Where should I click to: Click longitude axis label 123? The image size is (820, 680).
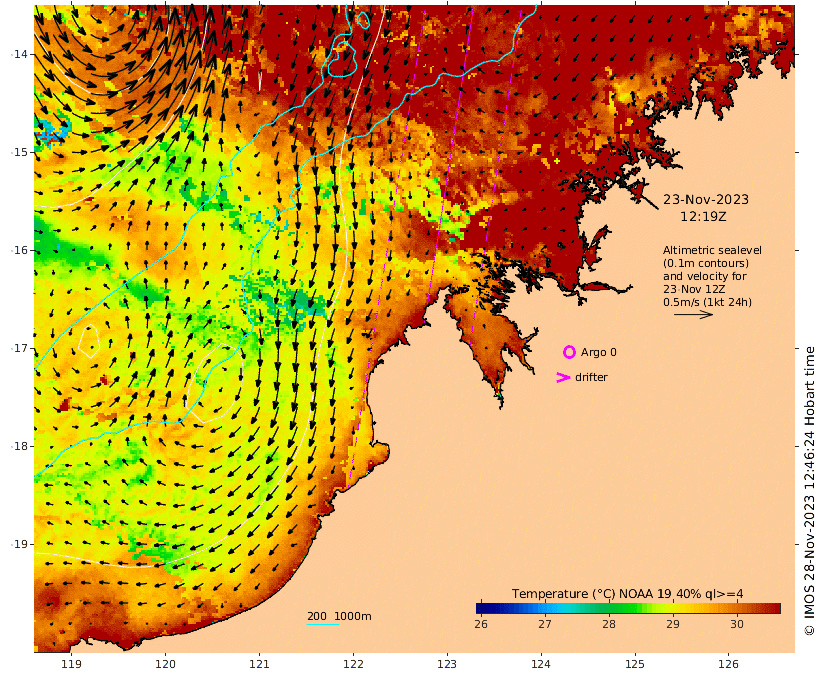447,664
